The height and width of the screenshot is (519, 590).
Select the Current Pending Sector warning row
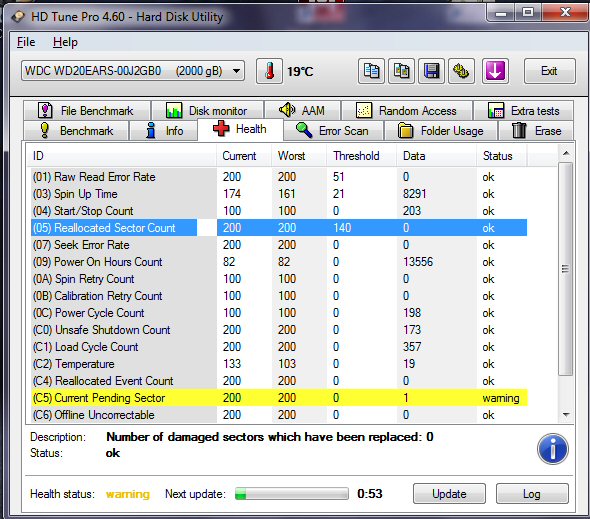pyautogui.click(x=279, y=397)
